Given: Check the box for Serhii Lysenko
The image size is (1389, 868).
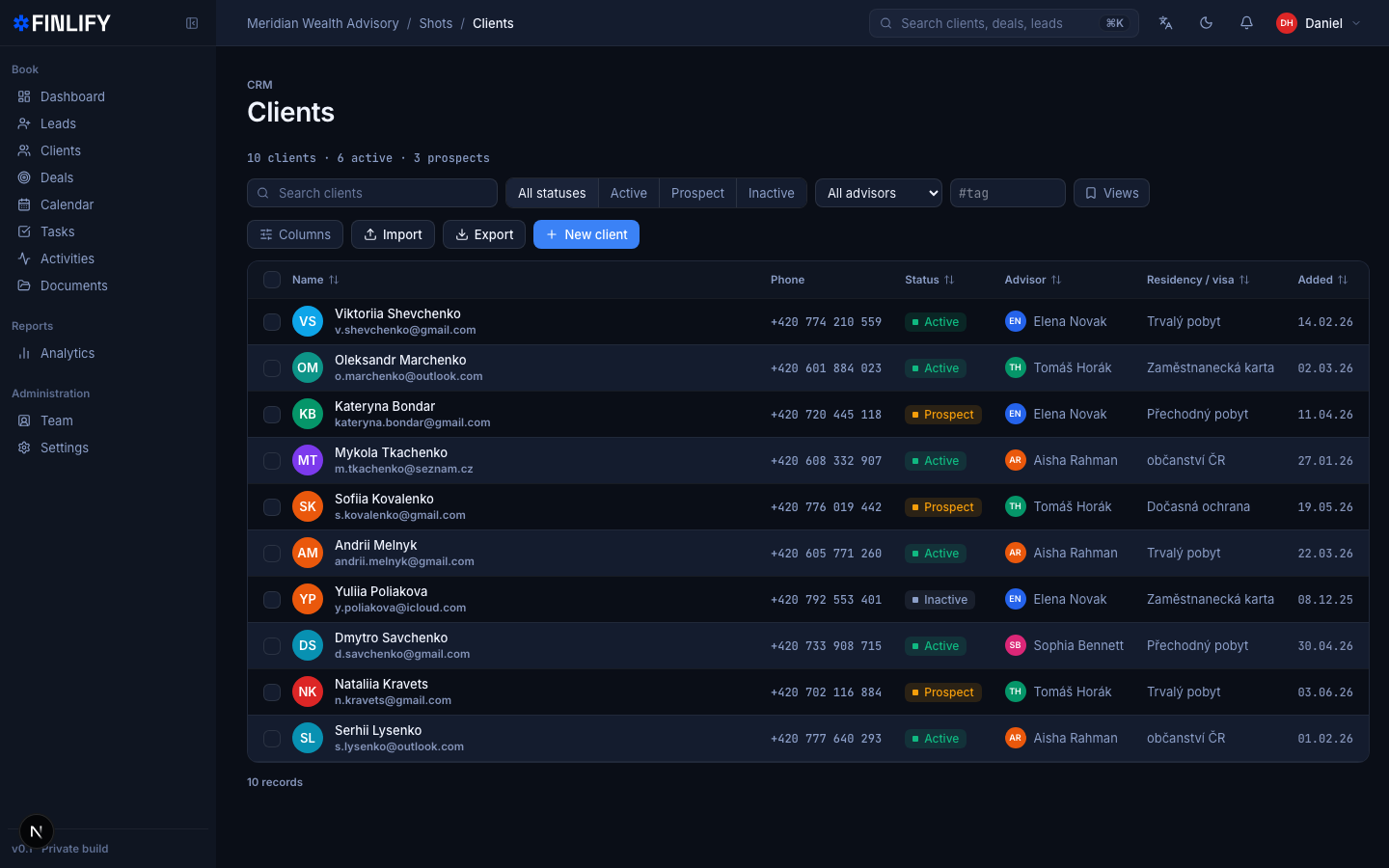Looking at the screenshot, I should coord(272,738).
